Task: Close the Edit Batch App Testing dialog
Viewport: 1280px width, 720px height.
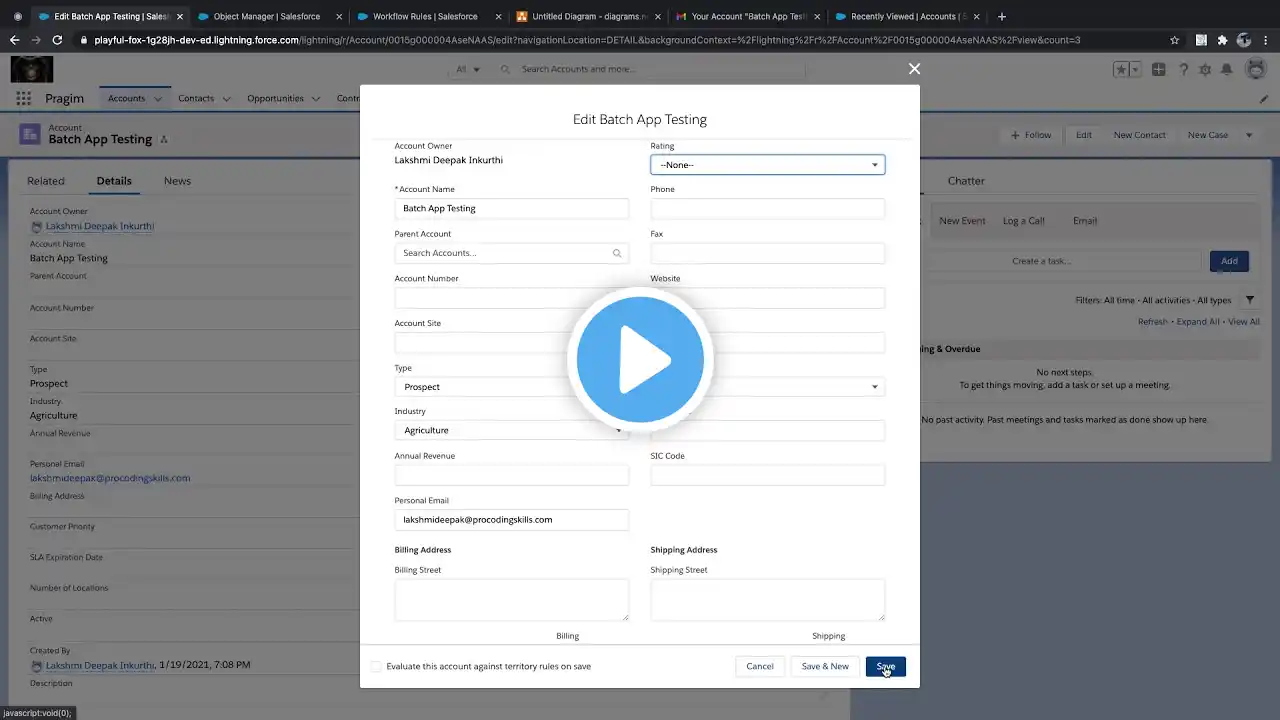Action: 914,69
